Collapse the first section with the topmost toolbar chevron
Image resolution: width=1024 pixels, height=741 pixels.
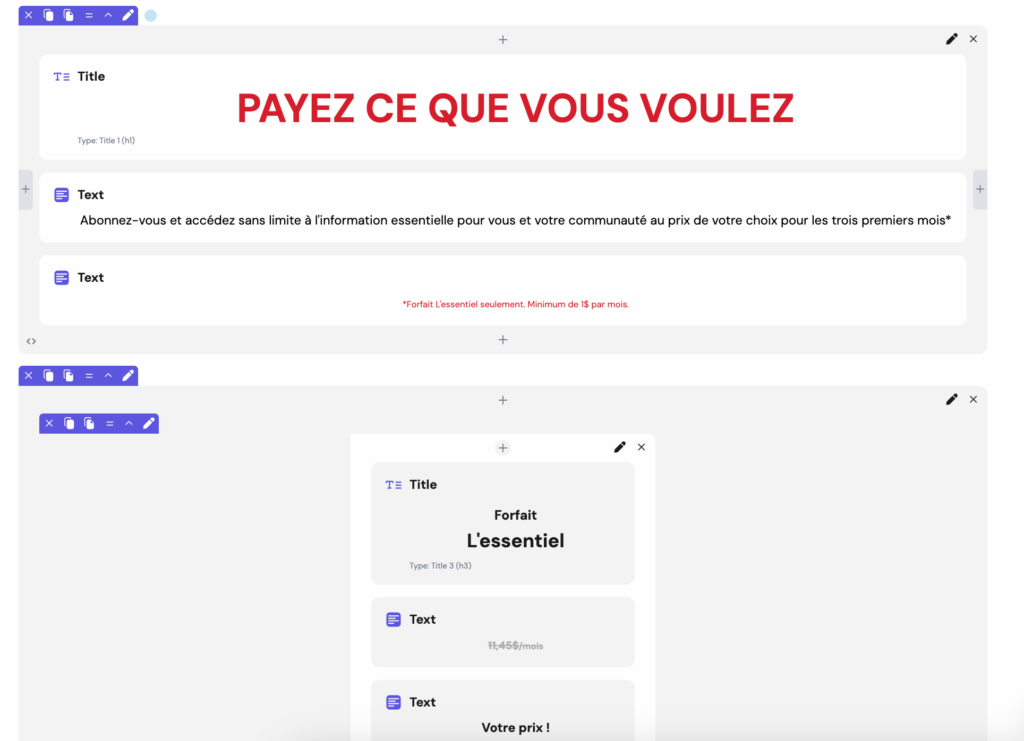(108, 15)
